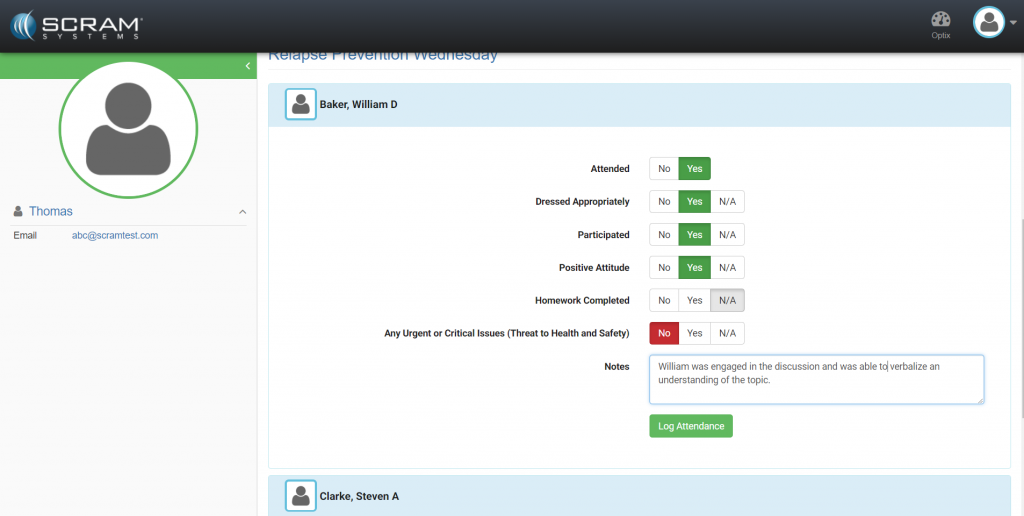Collapse the sidebar with the left chevron
This screenshot has width=1024, height=516.
[247, 66]
